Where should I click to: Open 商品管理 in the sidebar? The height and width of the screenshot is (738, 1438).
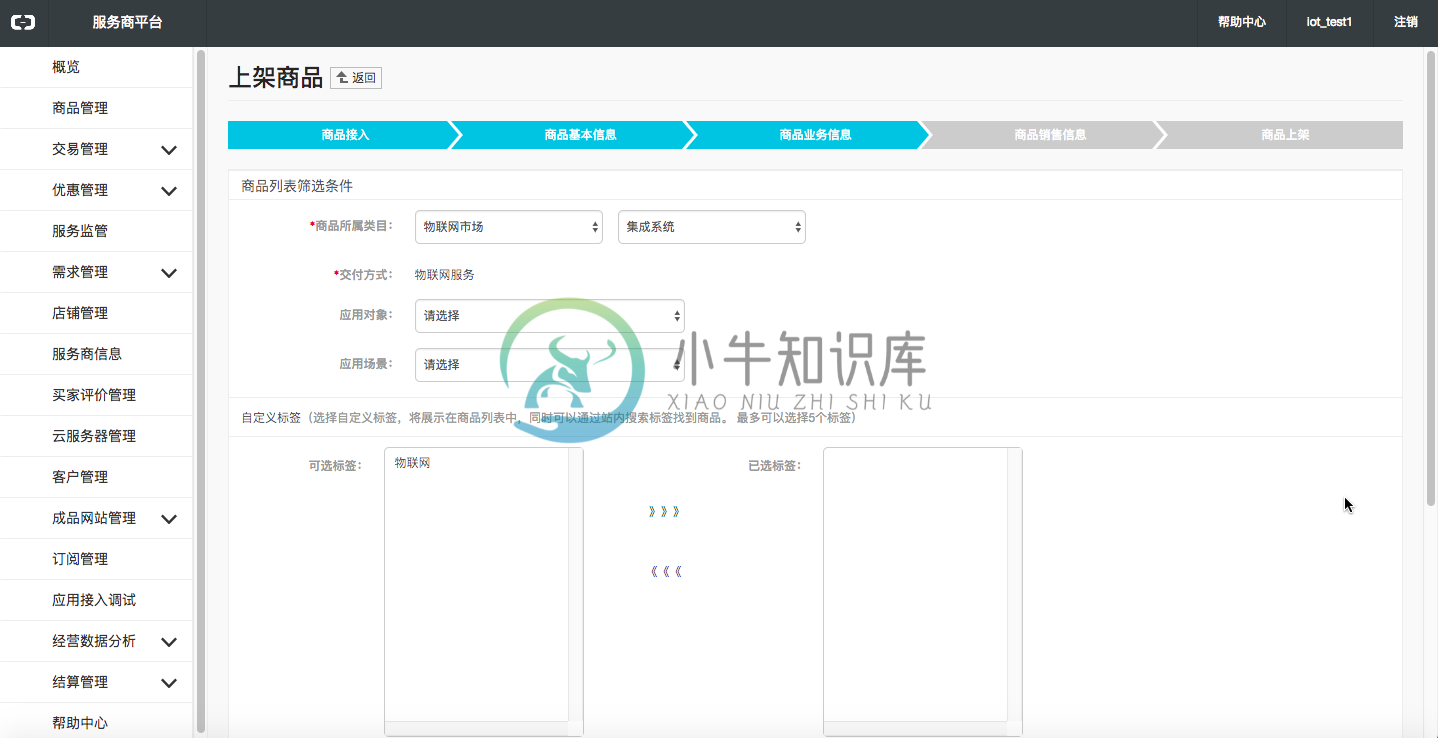pos(80,108)
